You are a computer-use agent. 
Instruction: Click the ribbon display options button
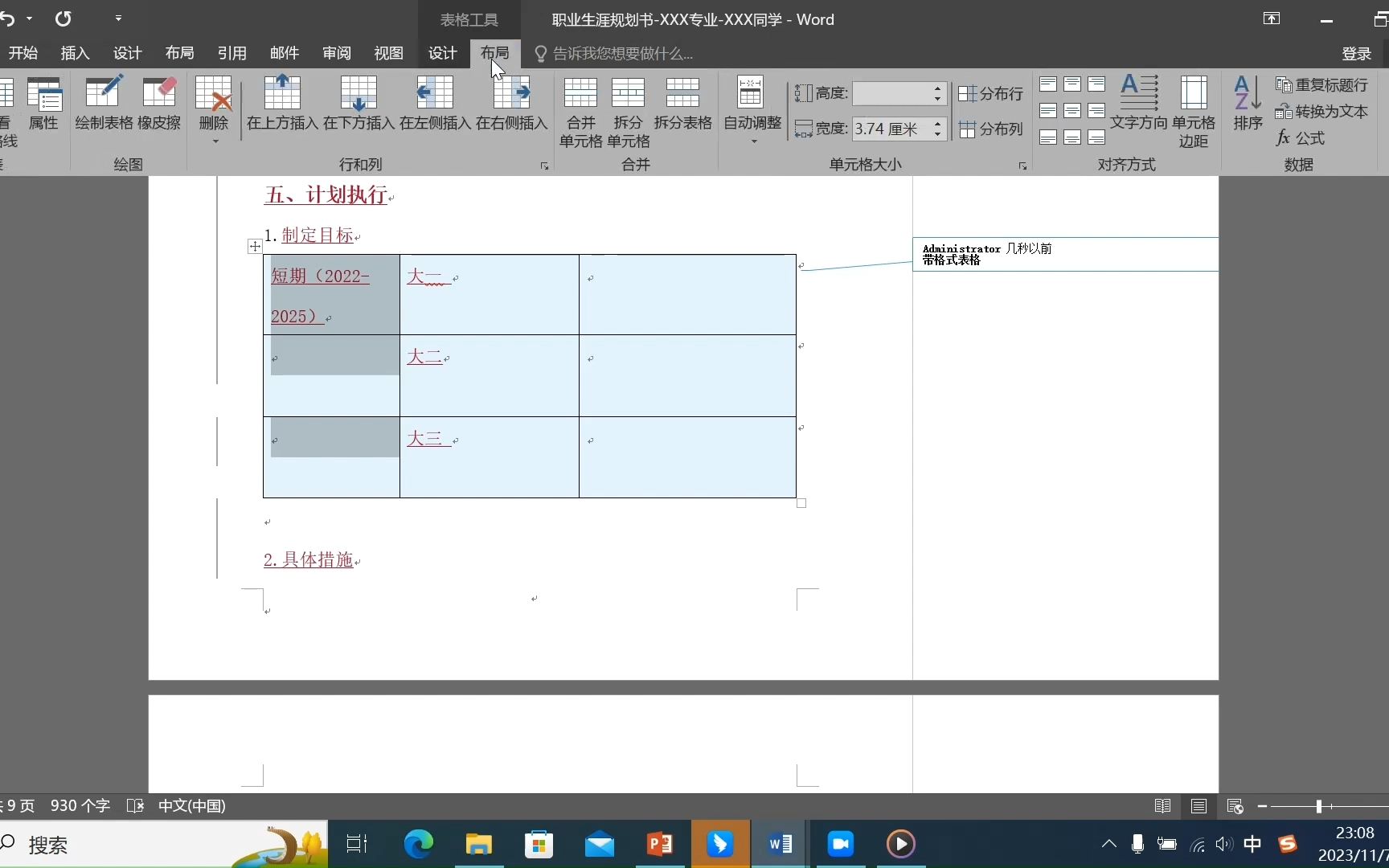[1272, 18]
